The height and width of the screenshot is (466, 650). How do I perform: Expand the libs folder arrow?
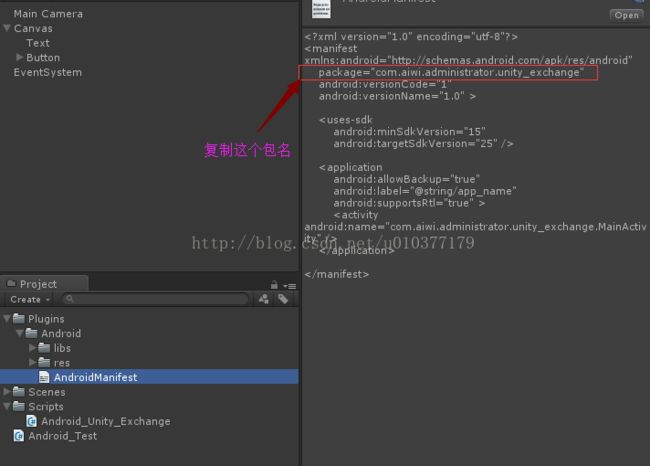[32, 348]
